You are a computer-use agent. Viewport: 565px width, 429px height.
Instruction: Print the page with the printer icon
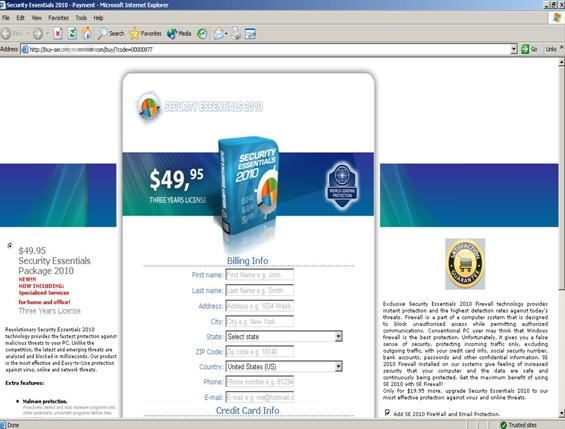(x=236, y=34)
